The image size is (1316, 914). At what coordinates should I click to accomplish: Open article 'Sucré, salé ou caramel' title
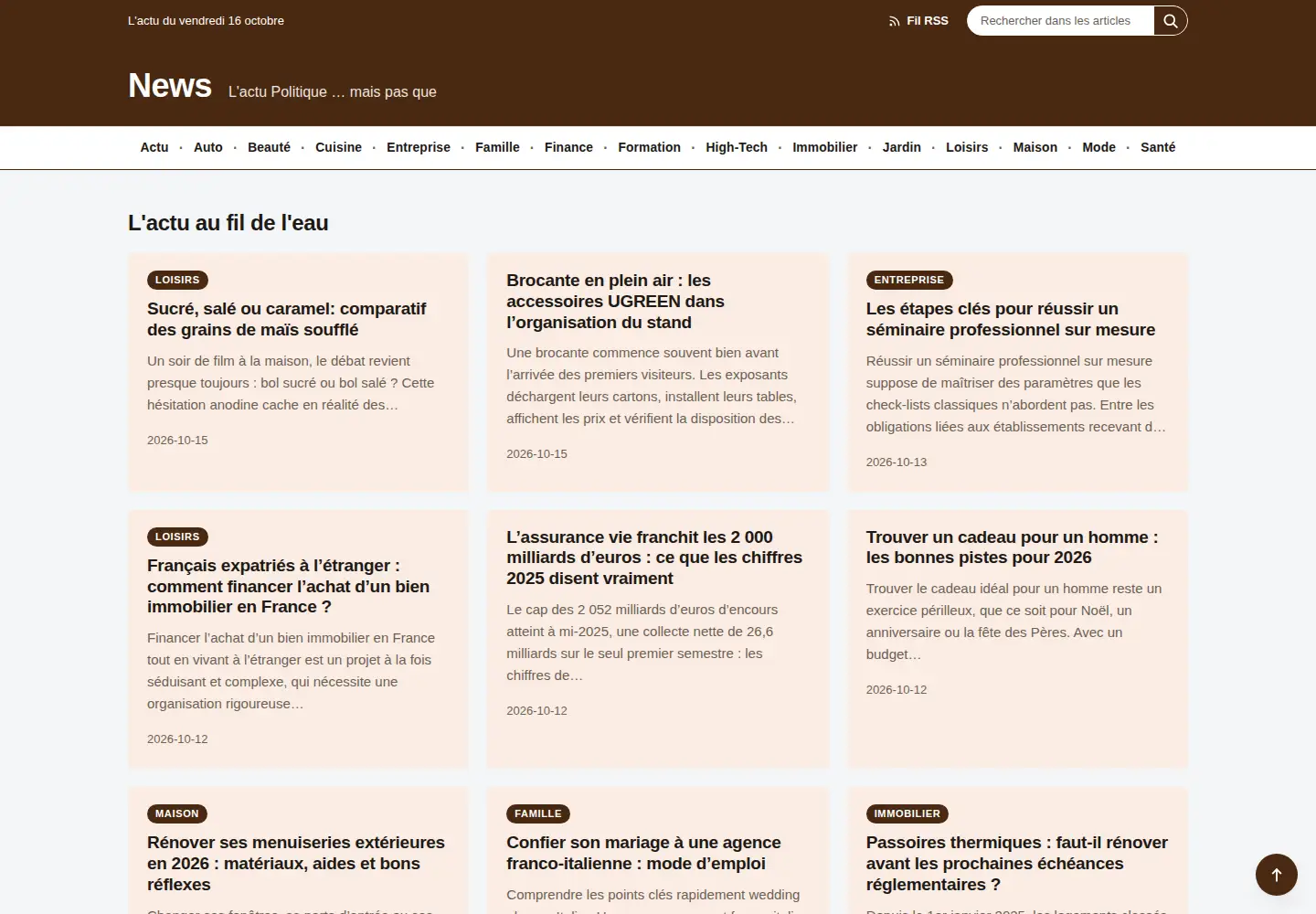coord(287,319)
